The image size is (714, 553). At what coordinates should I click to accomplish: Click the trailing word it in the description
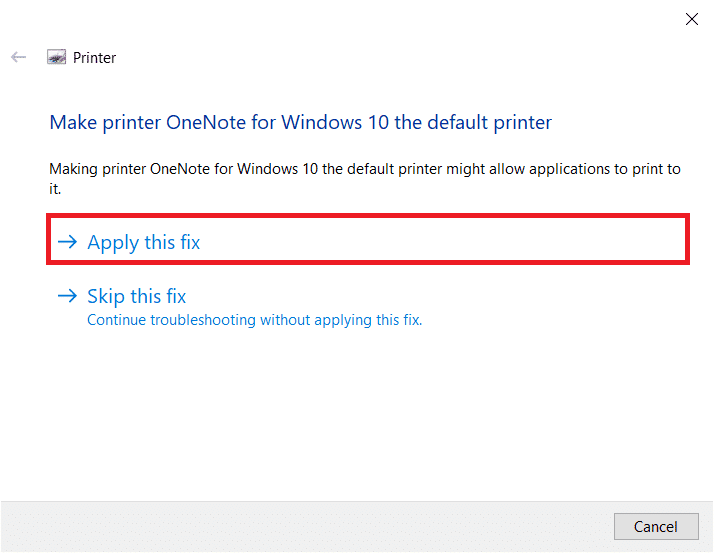click(x=55, y=188)
